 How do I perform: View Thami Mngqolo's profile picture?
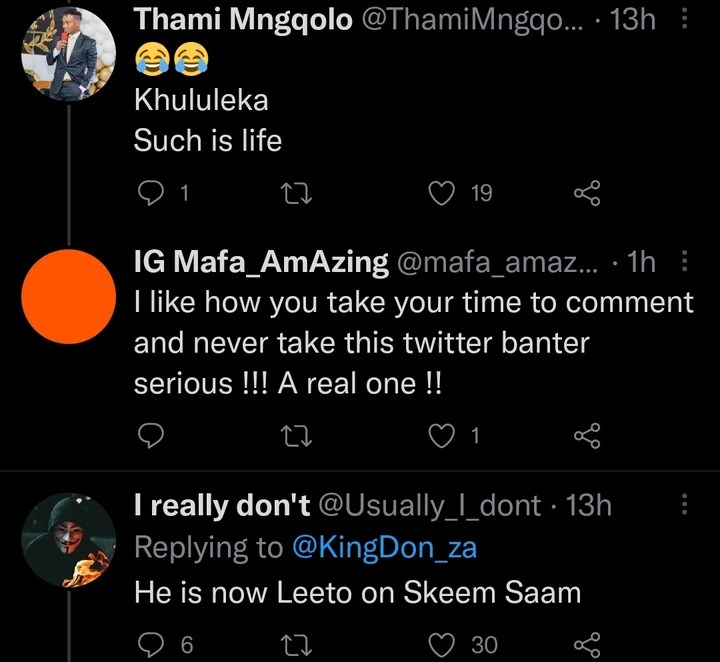click(x=67, y=54)
